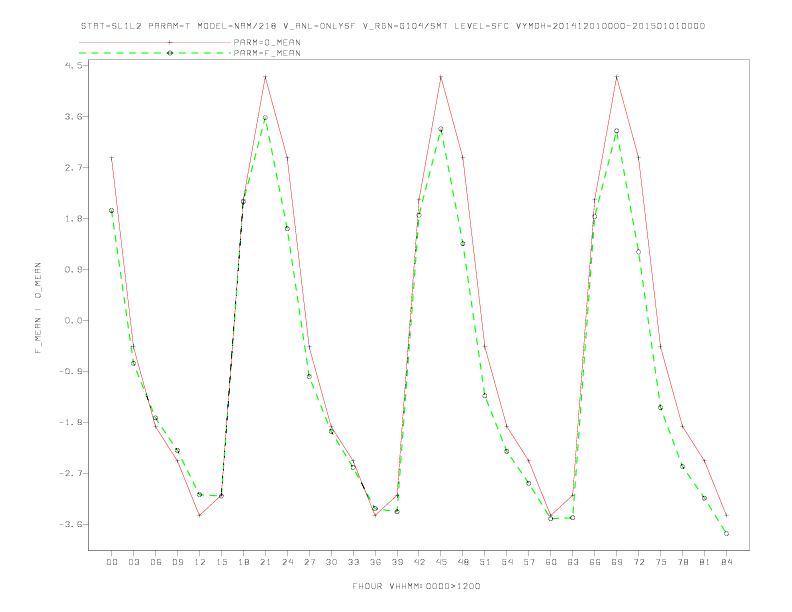The width and height of the screenshot is (792, 612).
Task: Click the 75 forecast hour tick label
Action: click(x=661, y=562)
